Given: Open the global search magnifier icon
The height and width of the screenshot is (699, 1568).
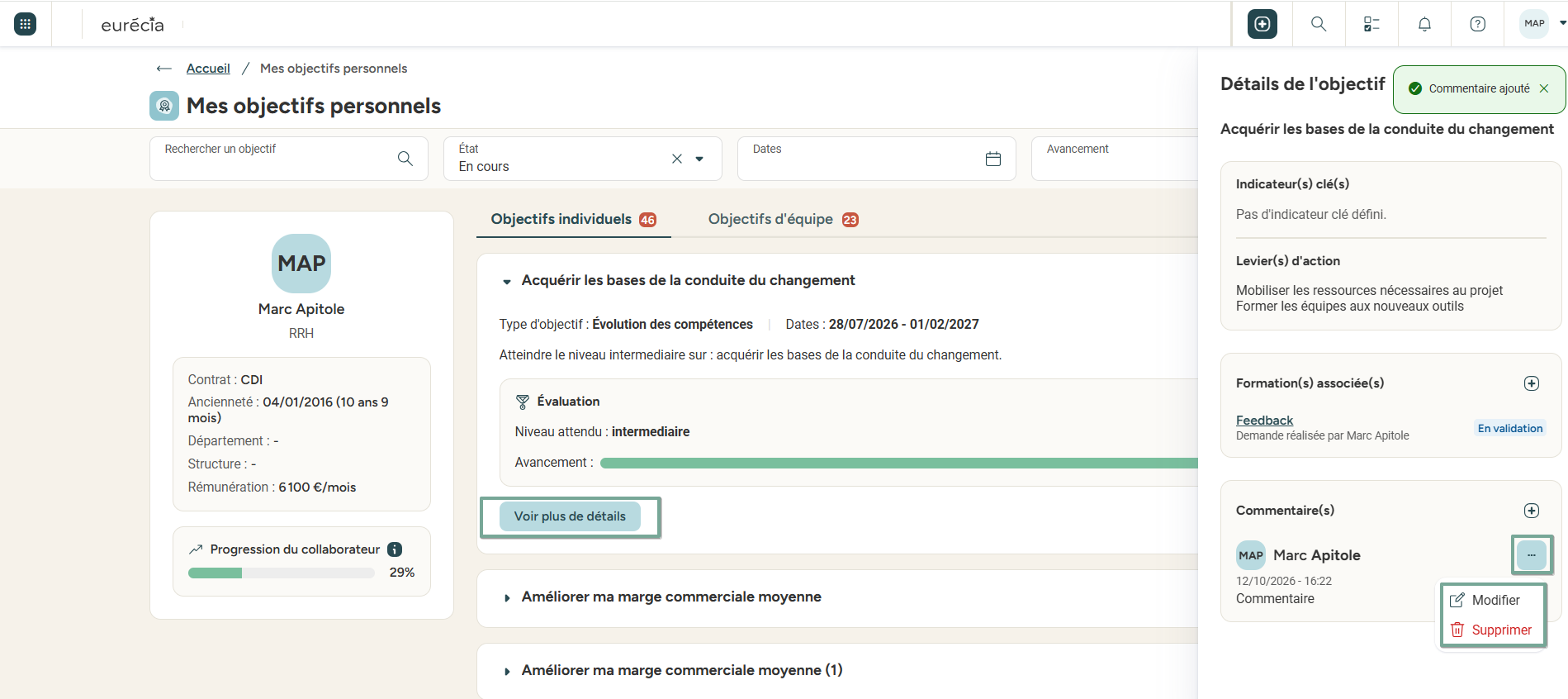Looking at the screenshot, I should click(x=1319, y=24).
